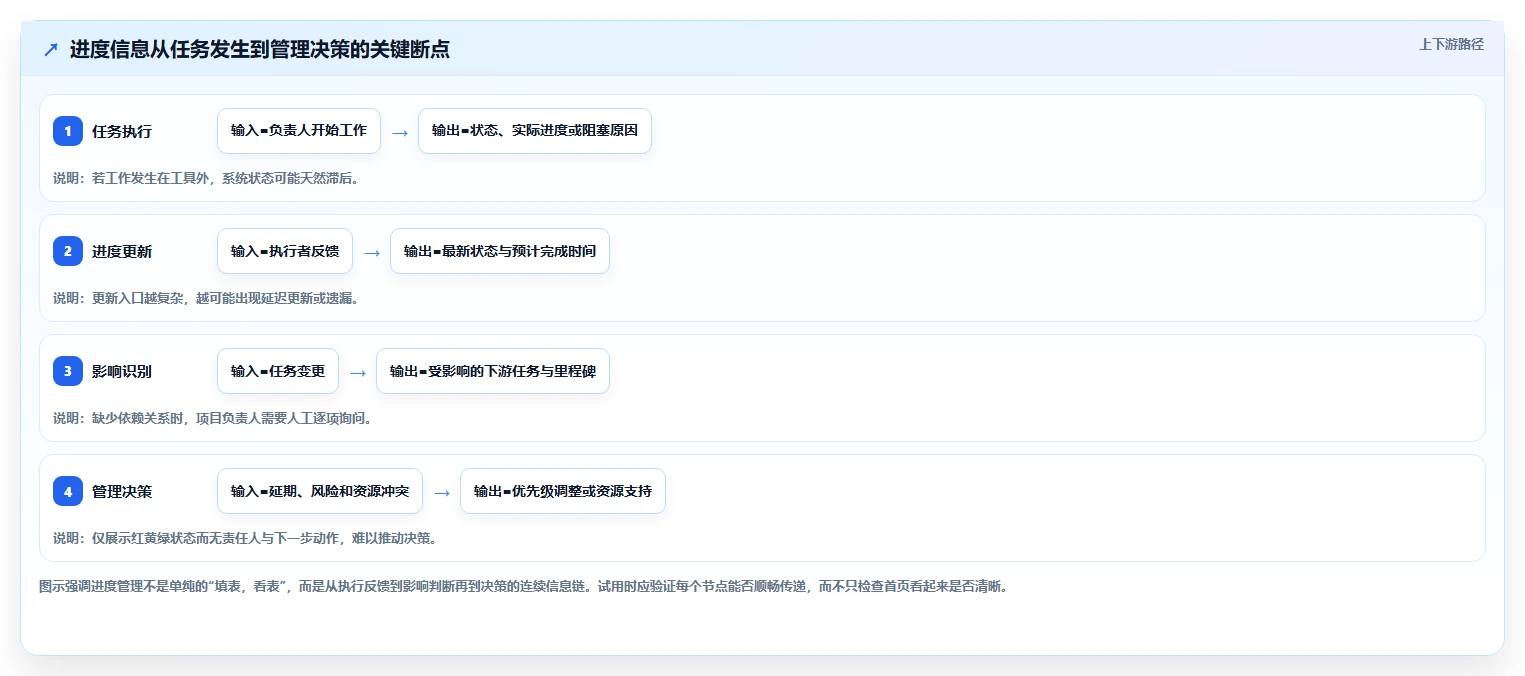The height and width of the screenshot is (676, 1525).
Task: Click the 输出=最新状态与预计完成时间 box
Action: coord(500,251)
